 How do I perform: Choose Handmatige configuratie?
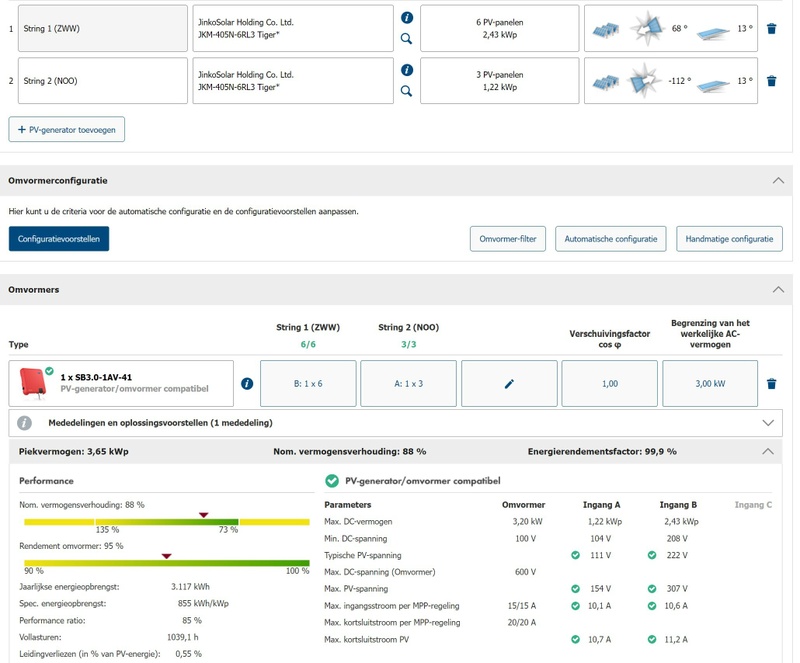[729, 239]
